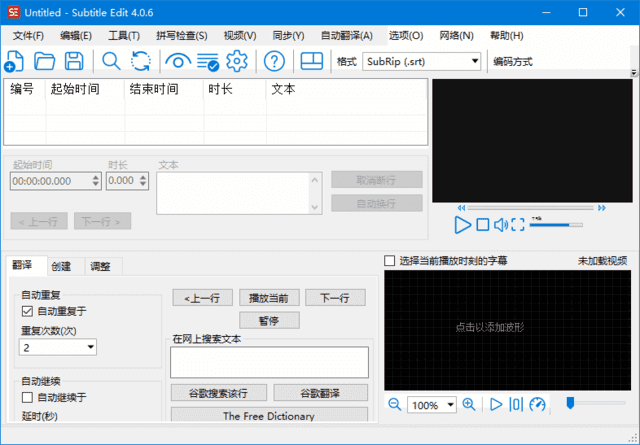Adjust the video volume slider

click(556, 225)
